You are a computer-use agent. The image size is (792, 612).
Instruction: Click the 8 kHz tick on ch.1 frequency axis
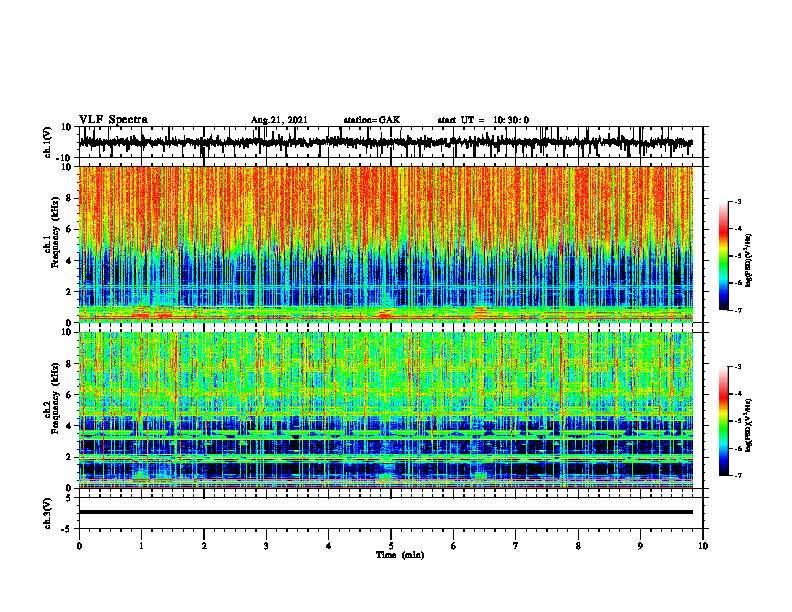tap(69, 198)
